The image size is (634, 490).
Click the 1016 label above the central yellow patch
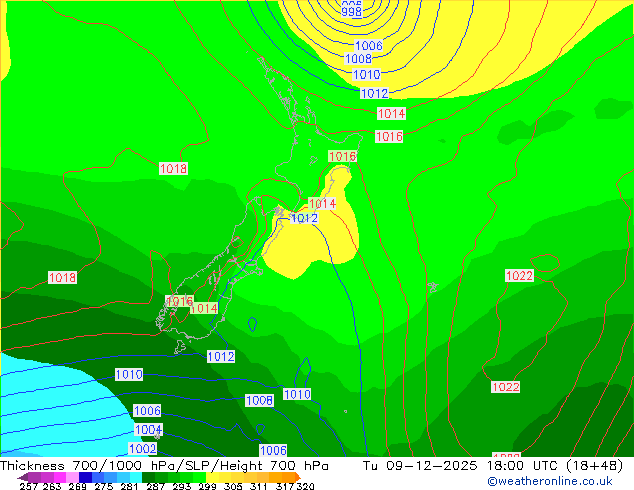[x=342, y=157]
